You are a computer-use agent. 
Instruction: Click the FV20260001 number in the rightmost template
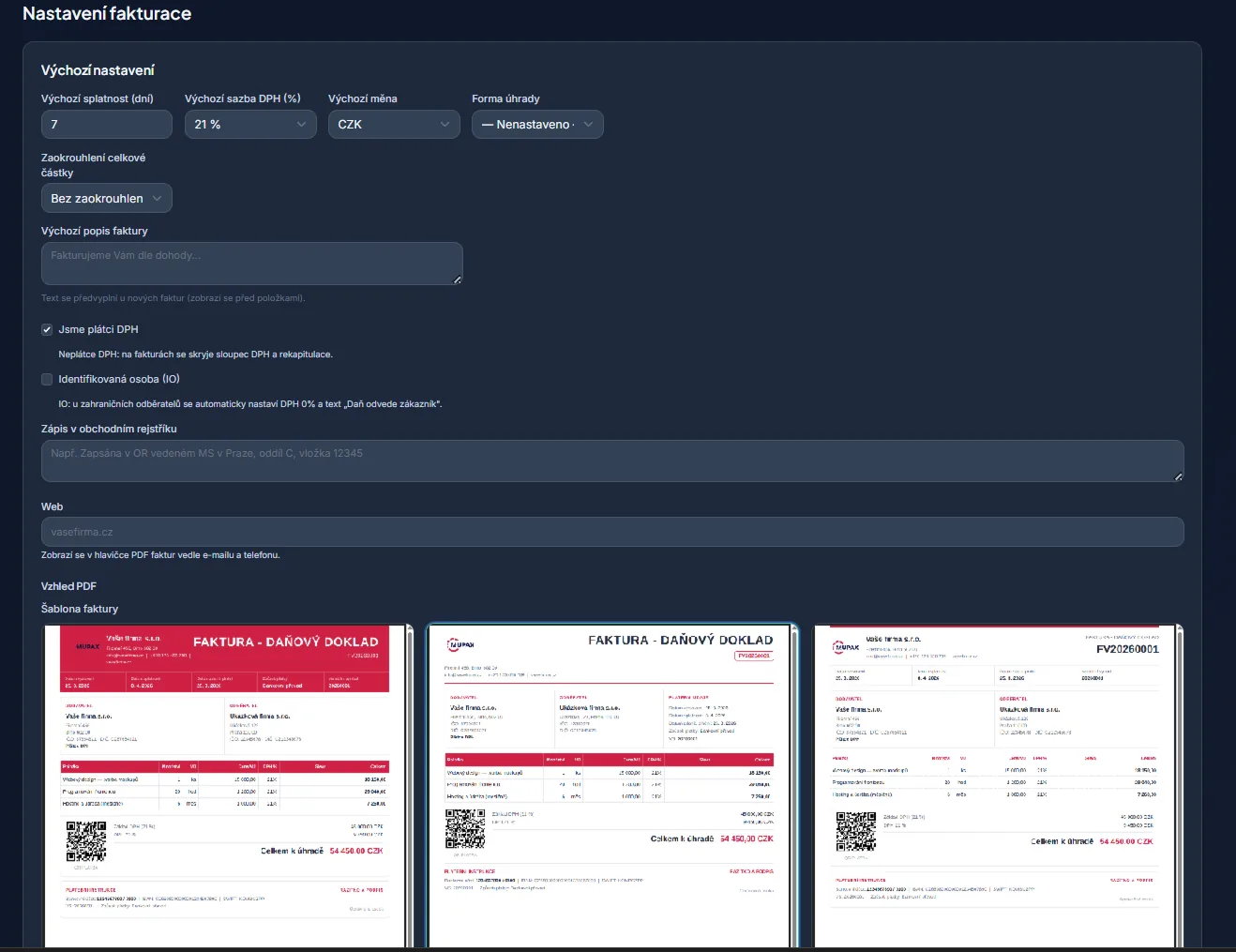point(1127,649)
